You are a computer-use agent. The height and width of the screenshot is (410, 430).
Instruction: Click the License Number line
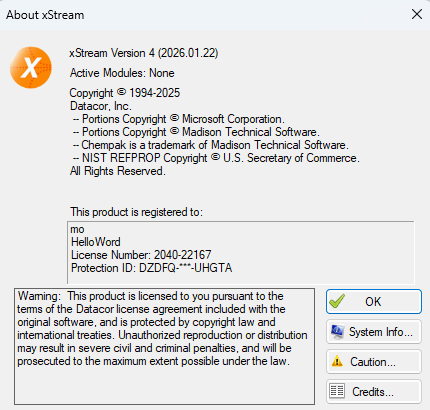(141, 255)
